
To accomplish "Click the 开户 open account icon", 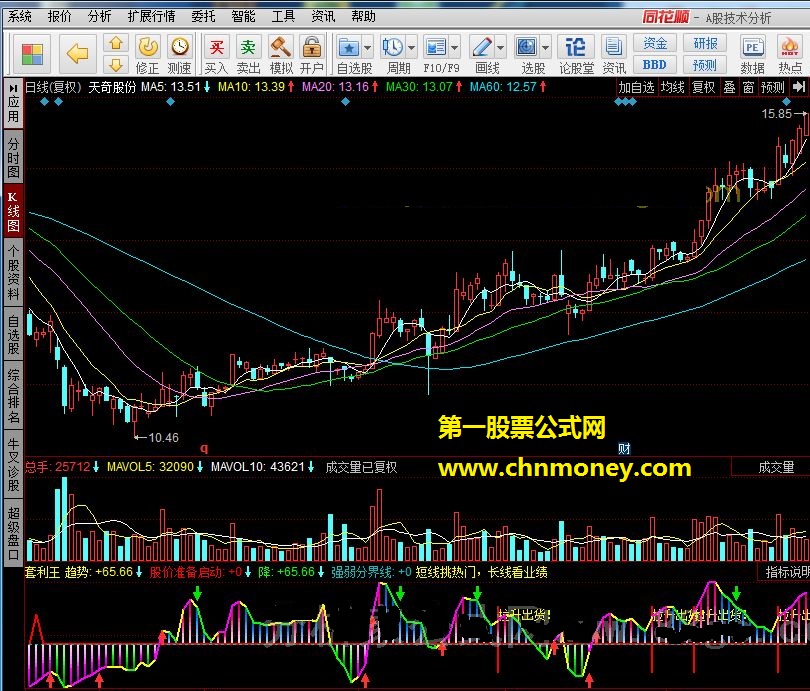I will click(312, 54).
